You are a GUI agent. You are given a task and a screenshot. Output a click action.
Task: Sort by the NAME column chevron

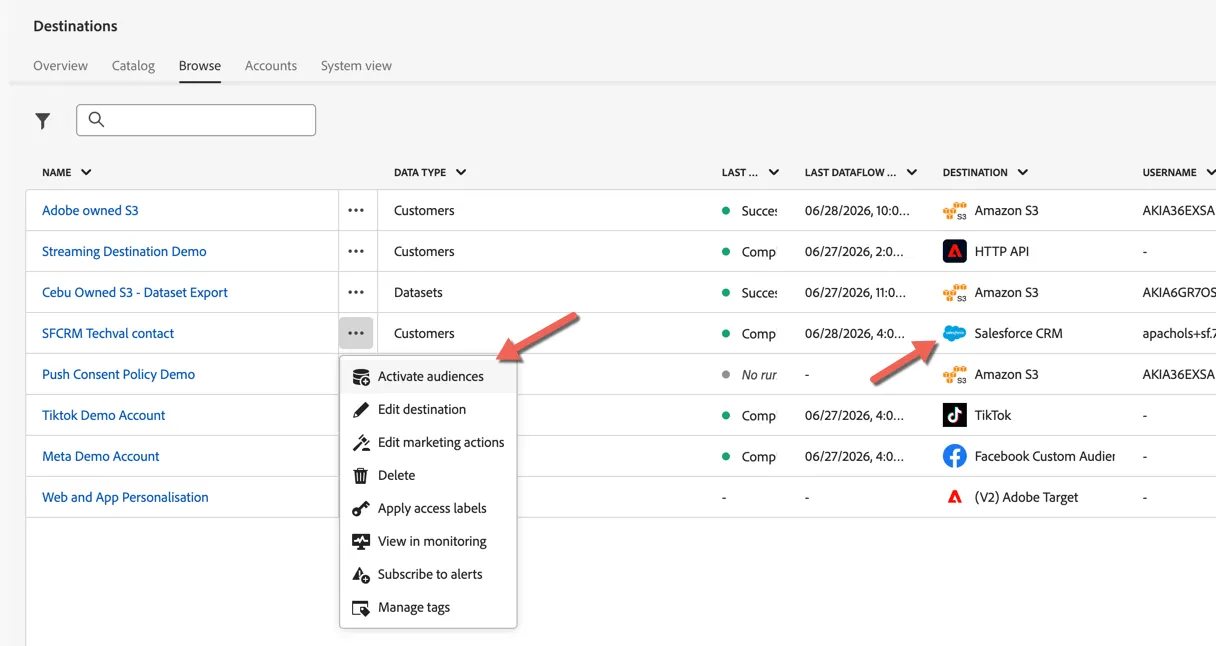click(x=86, y=172)
